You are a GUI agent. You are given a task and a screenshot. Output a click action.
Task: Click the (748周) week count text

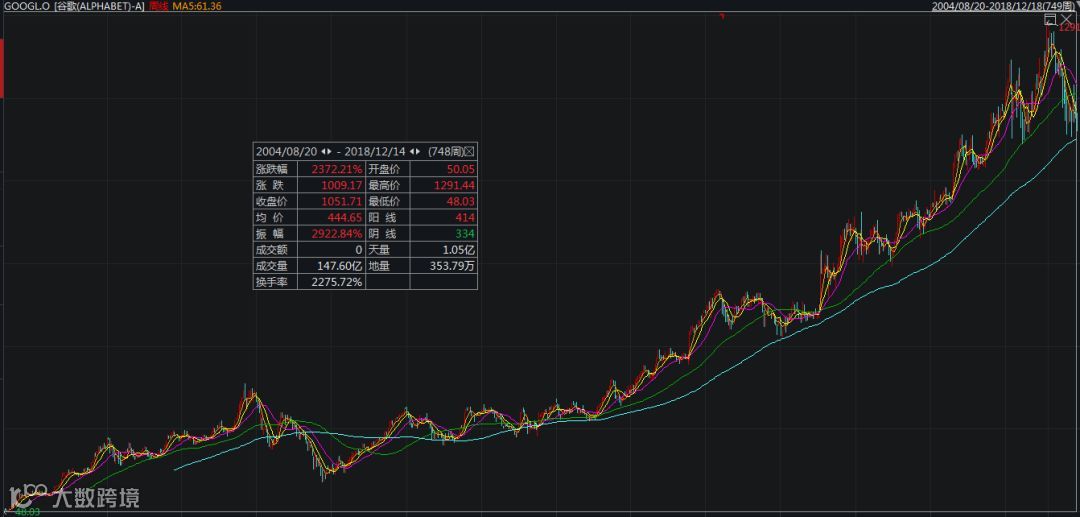click(x=446, y=151)
